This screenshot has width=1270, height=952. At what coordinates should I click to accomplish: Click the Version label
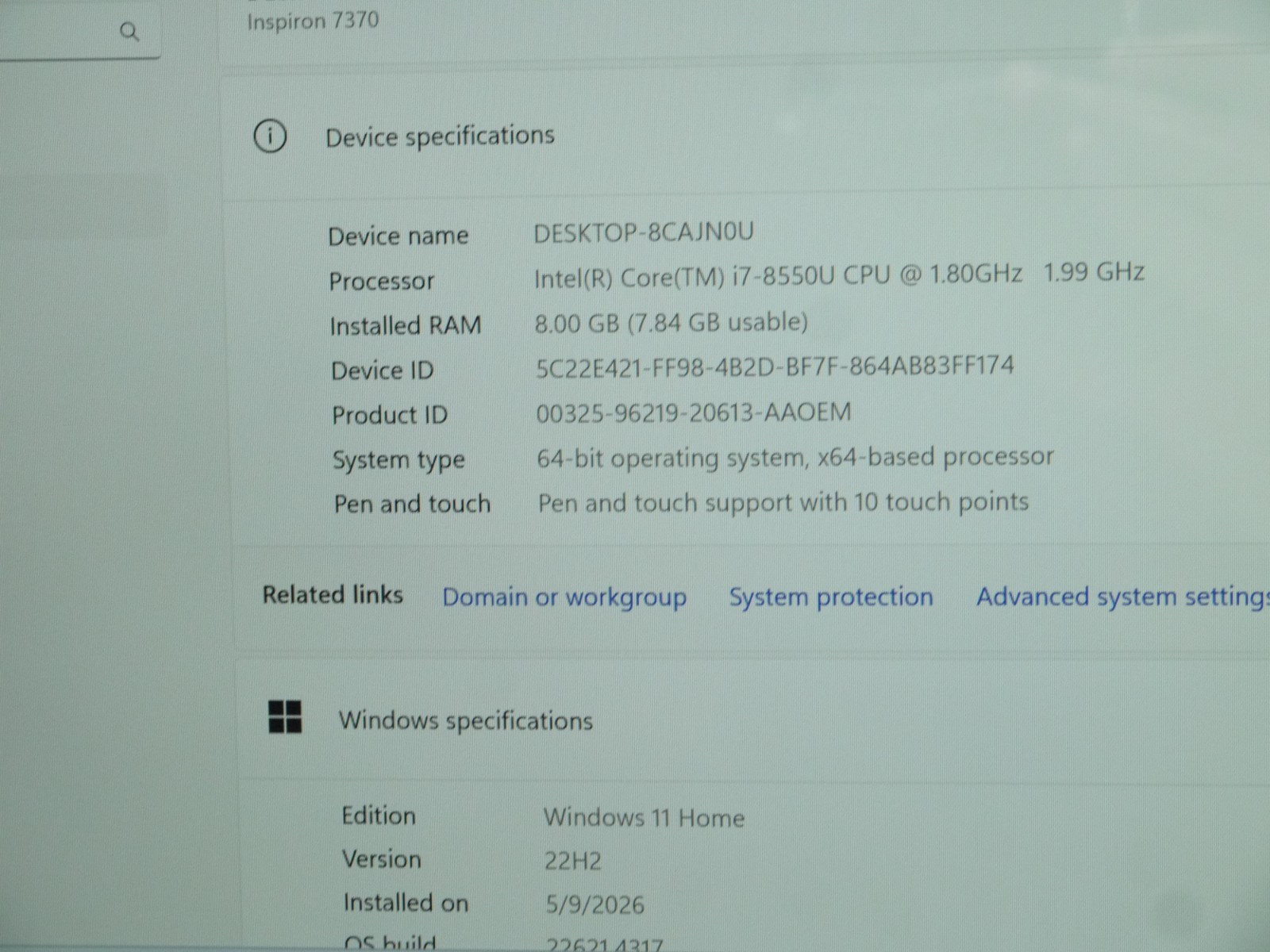point(382,859)
